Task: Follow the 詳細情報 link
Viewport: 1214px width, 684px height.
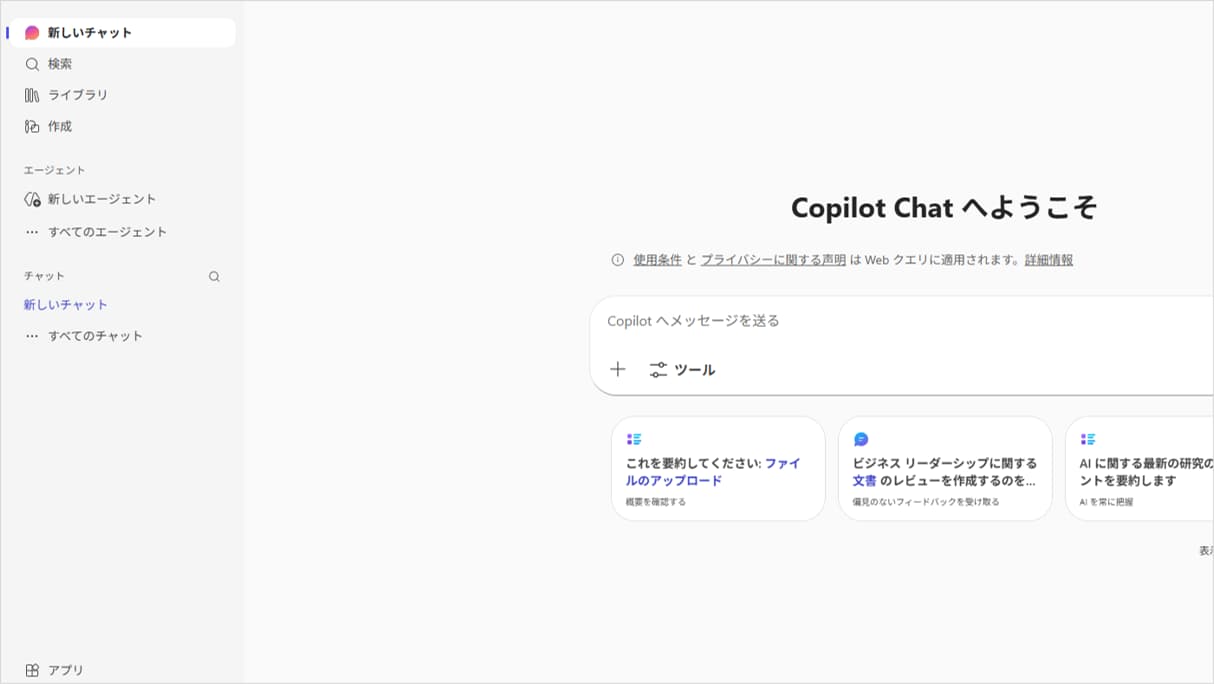Action: click(x=1049, y=260)
